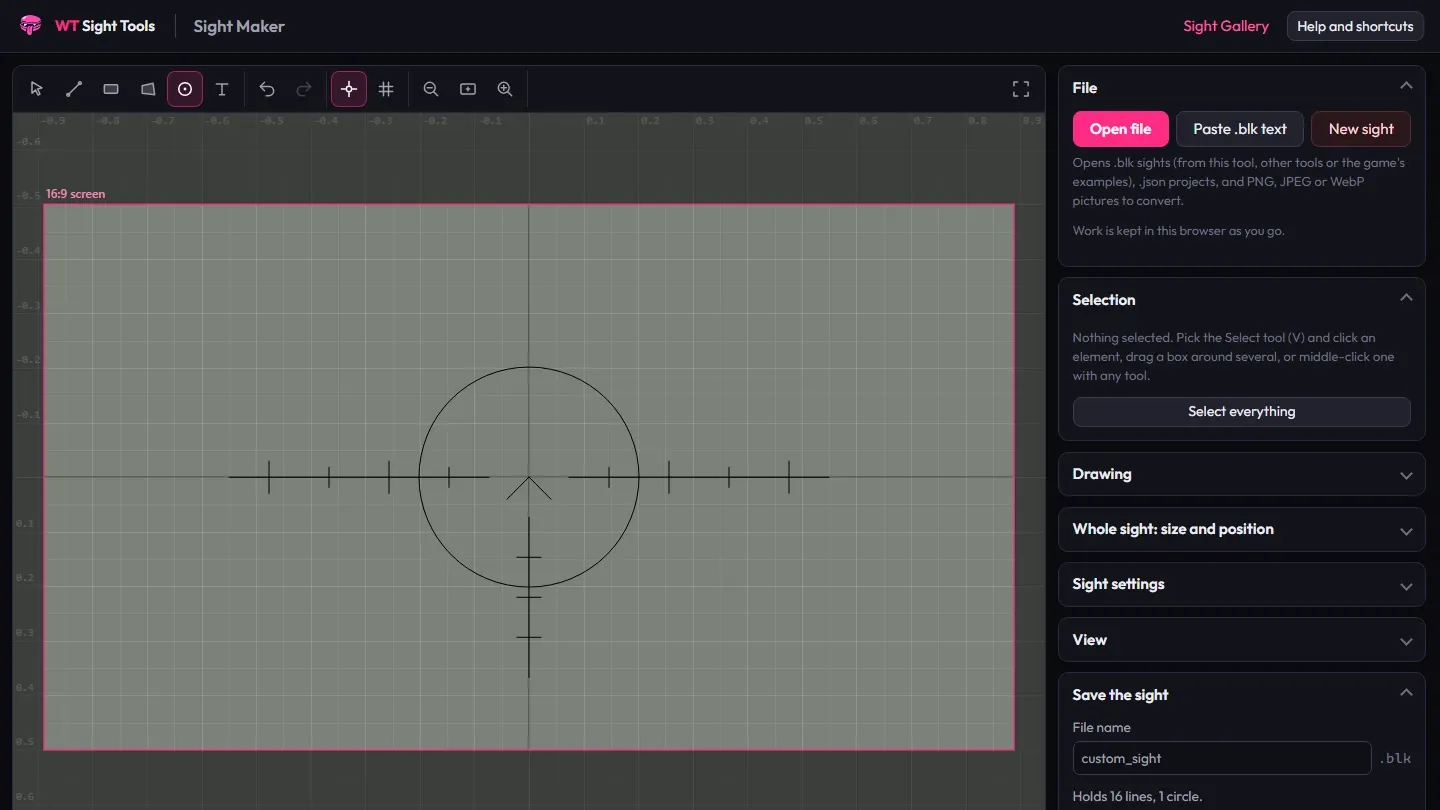Collapse the Selection panel
This screenshot has width=1440, height=810.
point(1406,299)
